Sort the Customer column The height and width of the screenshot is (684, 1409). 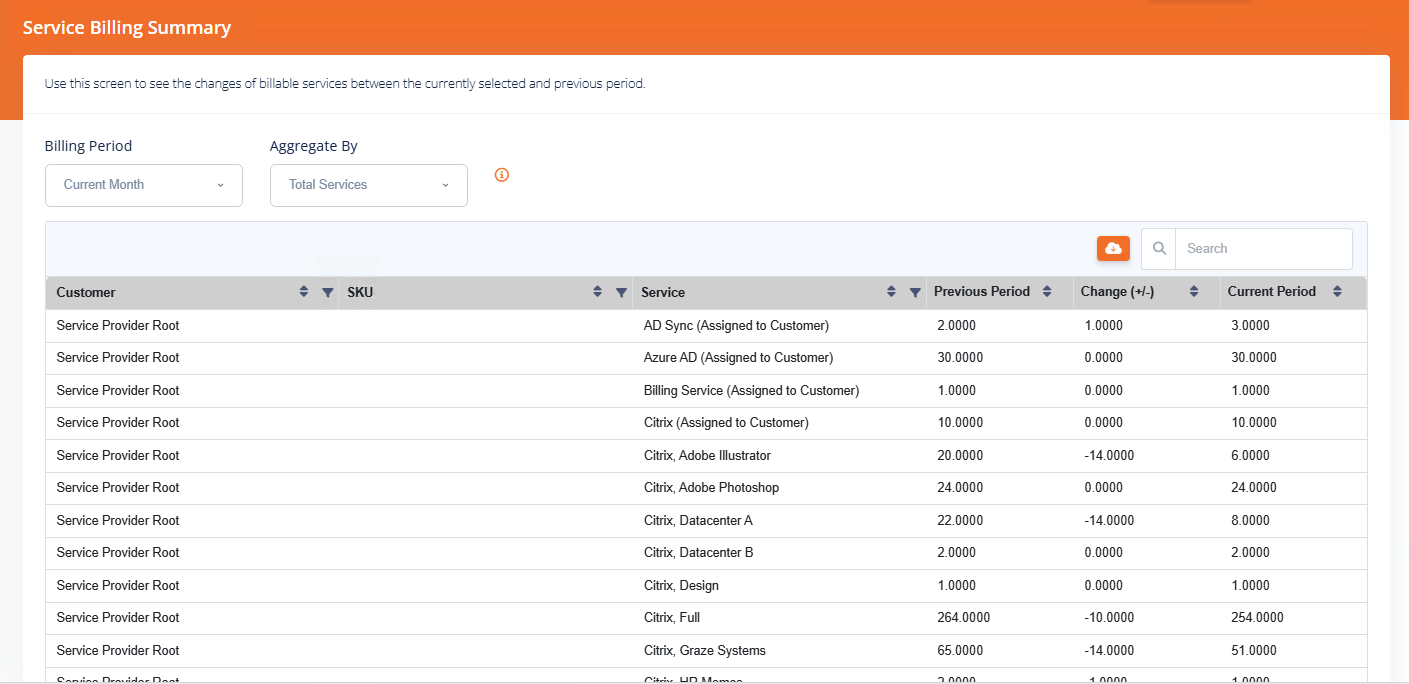pyautogui.click(x=304, y=291)
